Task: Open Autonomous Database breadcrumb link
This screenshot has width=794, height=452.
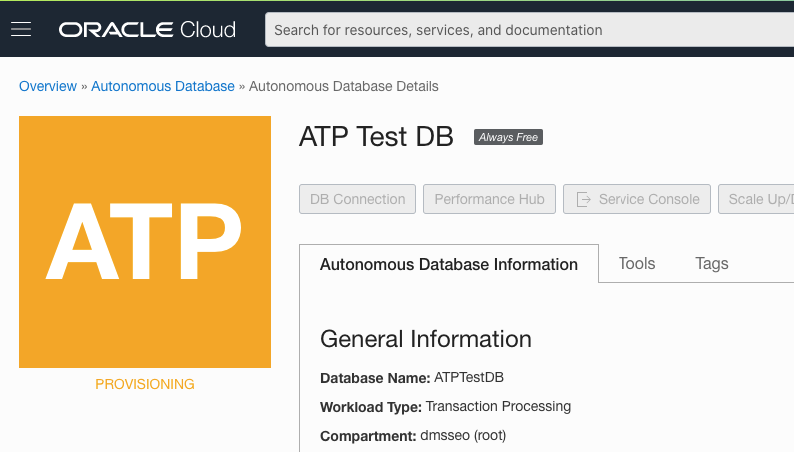Action: [163, 86]
